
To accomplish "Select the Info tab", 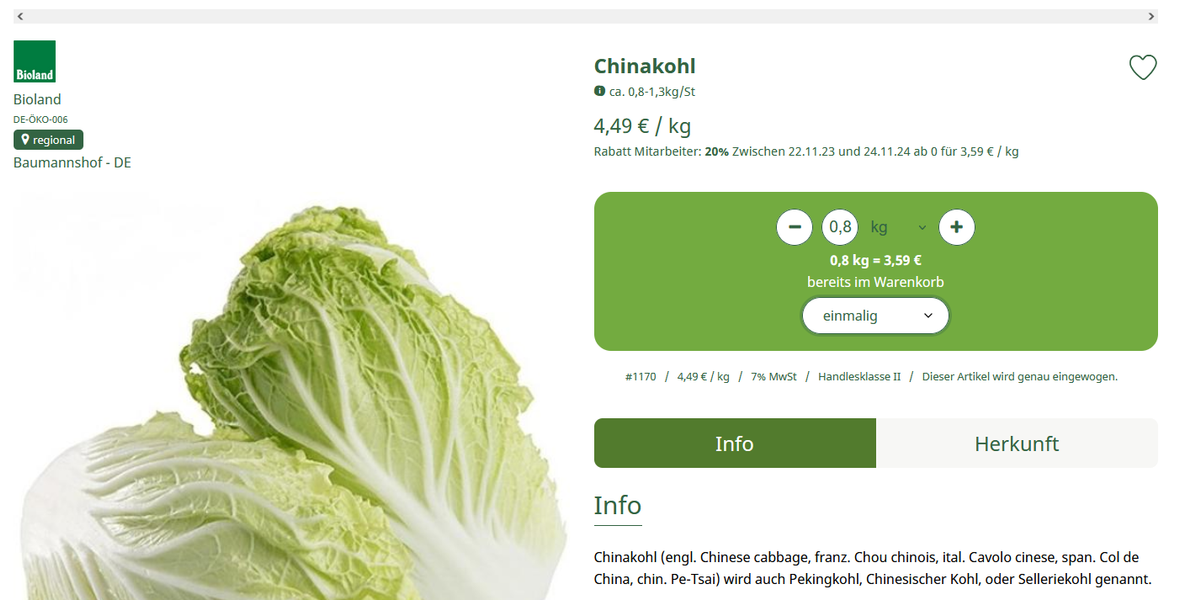I will [735, 444].
